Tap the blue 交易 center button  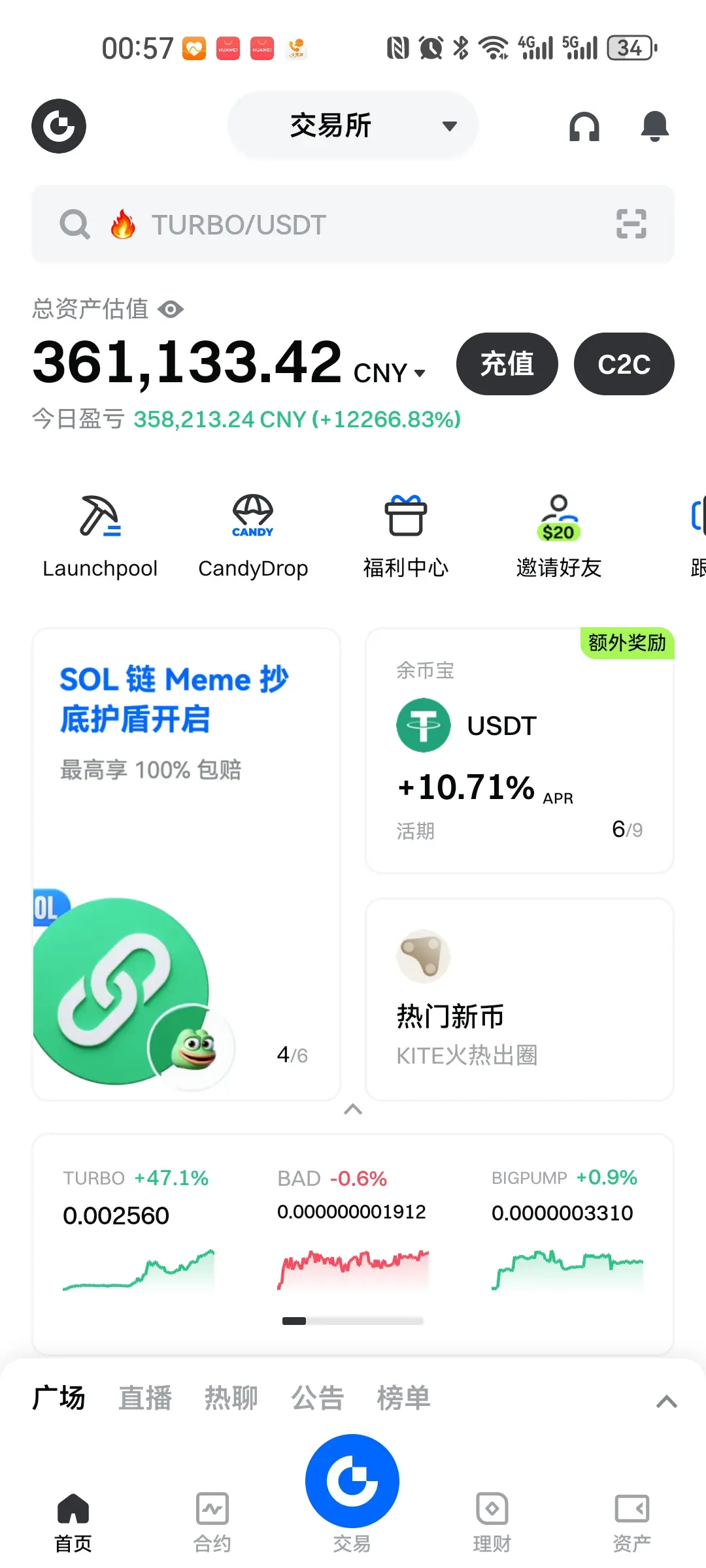tap(352, 1481)
